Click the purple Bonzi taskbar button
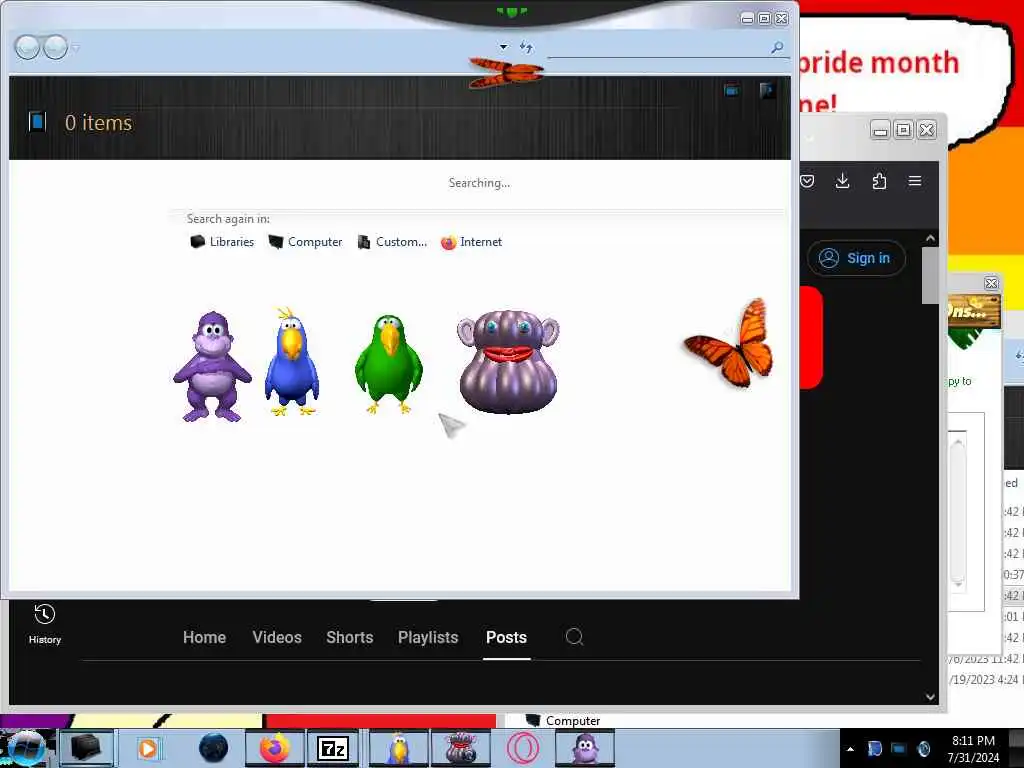 point(584,748)
